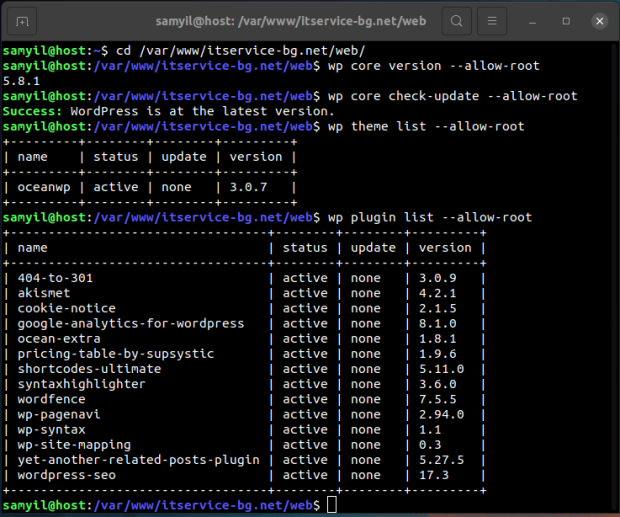
Task: Click version '2.94.0' of wp-pagenavi
Action: point(442,415)
